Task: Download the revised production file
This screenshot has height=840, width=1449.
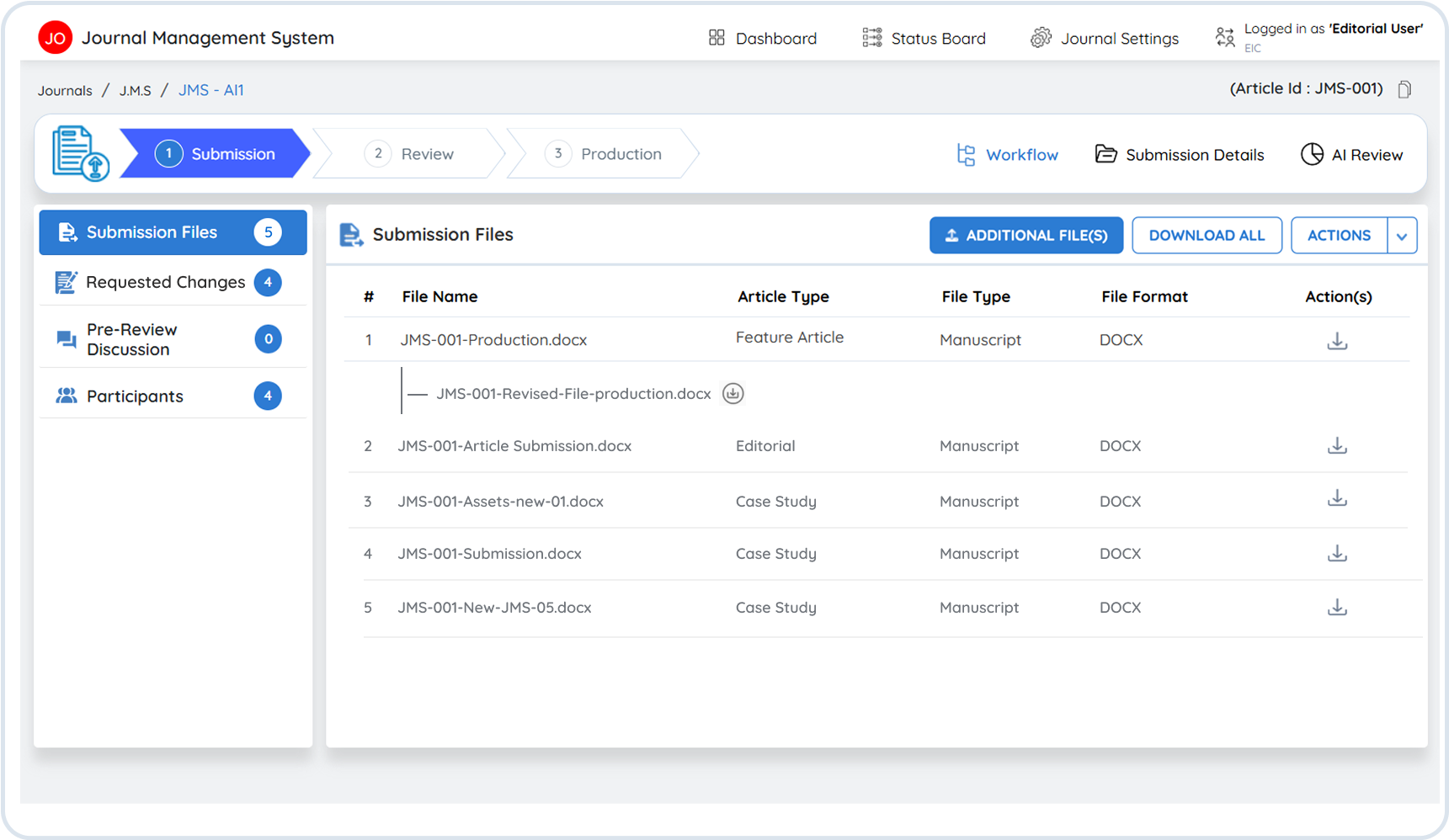Action: point(733,394)
